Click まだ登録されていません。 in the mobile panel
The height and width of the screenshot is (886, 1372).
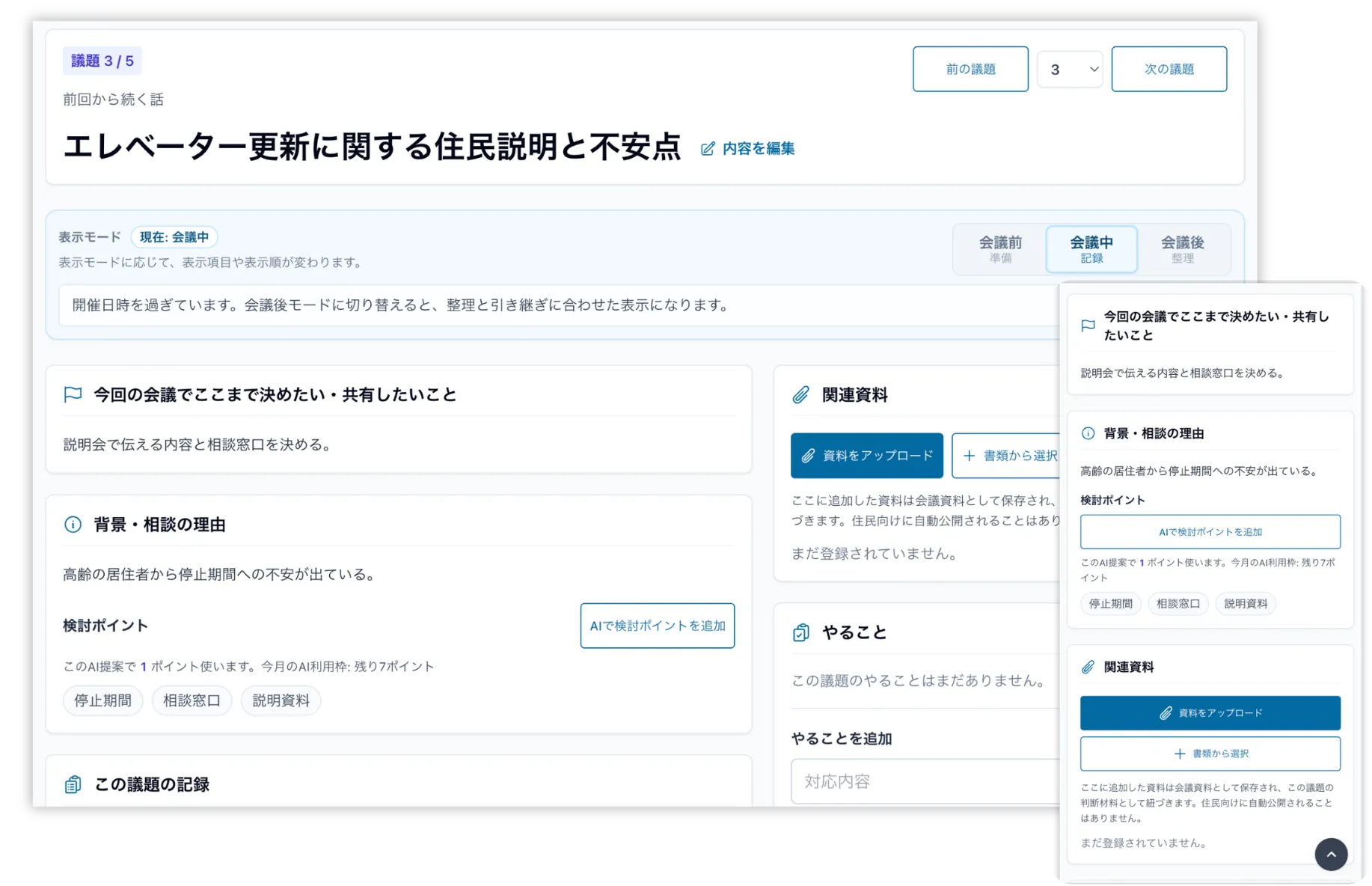point(1145,843)
